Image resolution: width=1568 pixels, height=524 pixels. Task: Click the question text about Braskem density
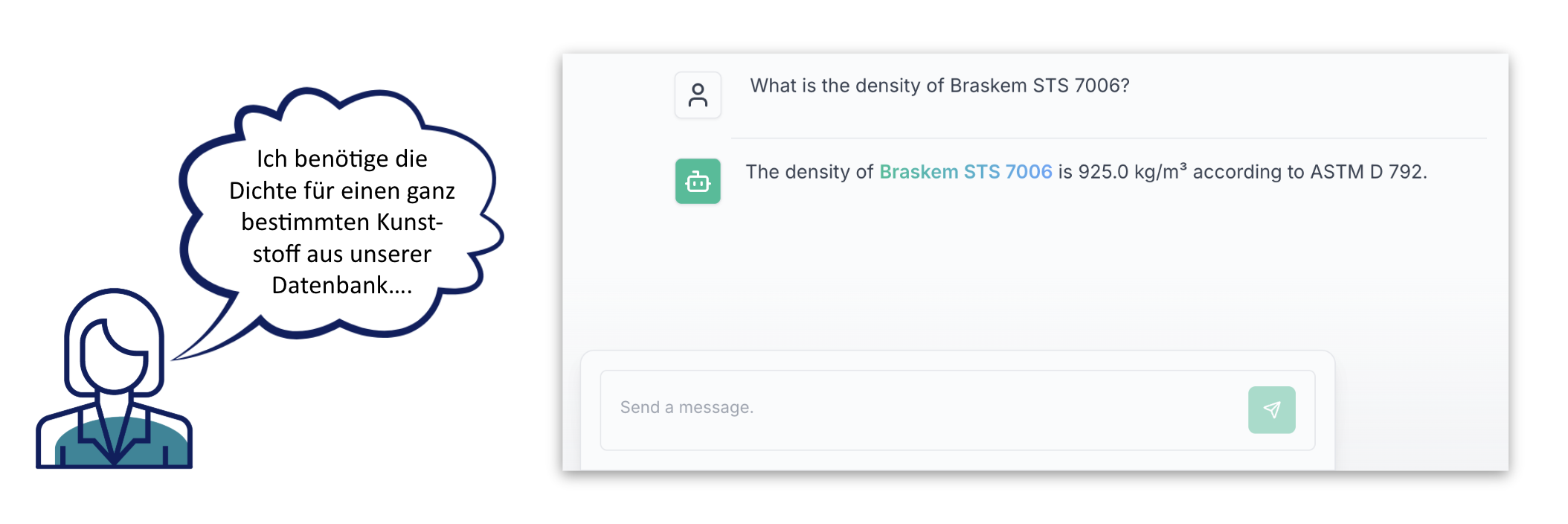pyautogui.click(x=939, y=86)
